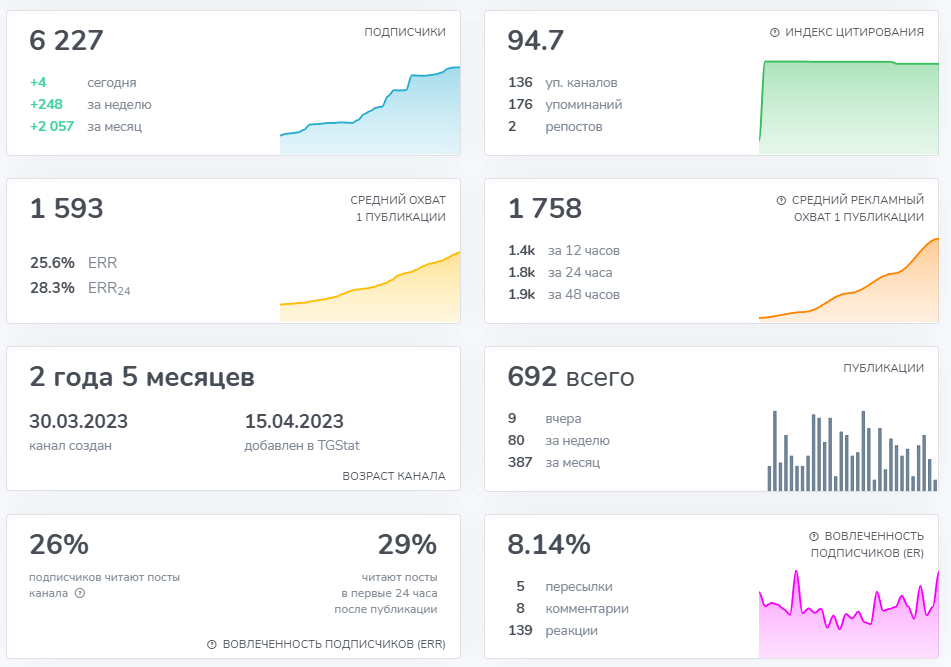Viewport: 951px width, 667px height.
Task: Select the 139 реакции row
Action: coord(553,631)
